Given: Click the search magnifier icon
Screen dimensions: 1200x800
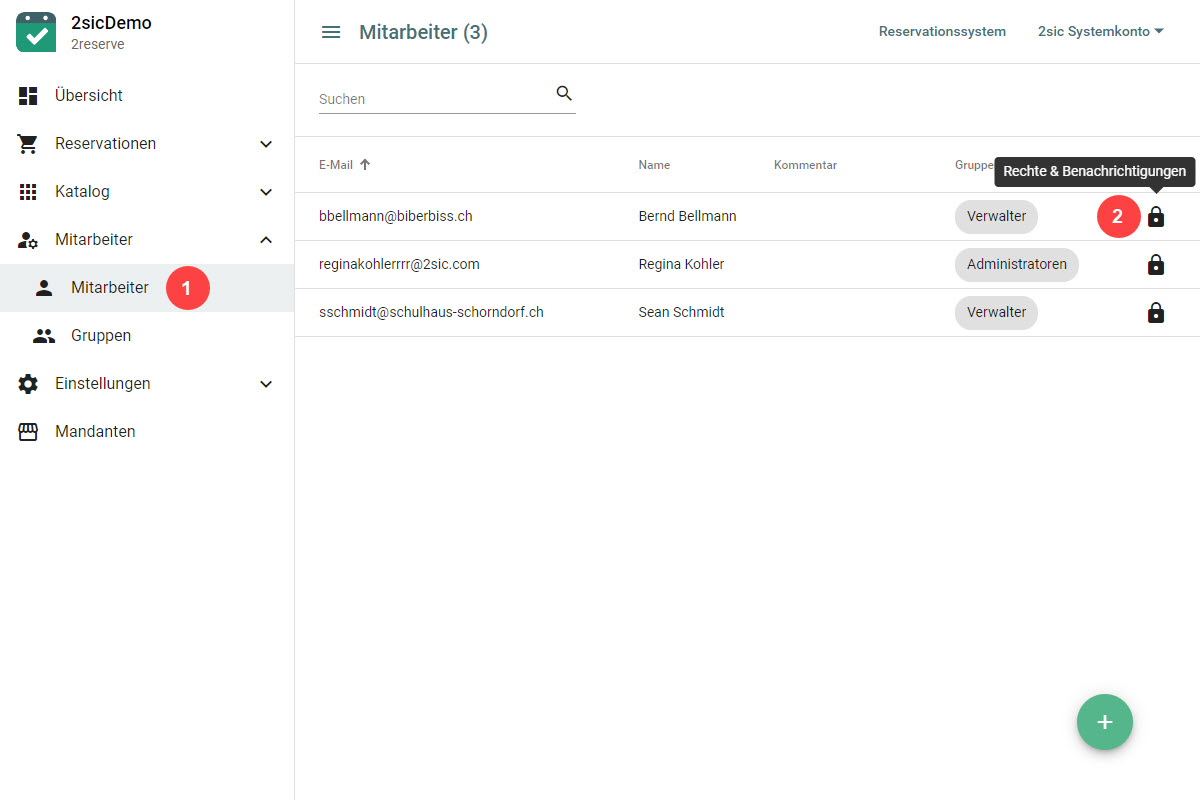Looking at the screenshot, I should [x=564, y=93].
